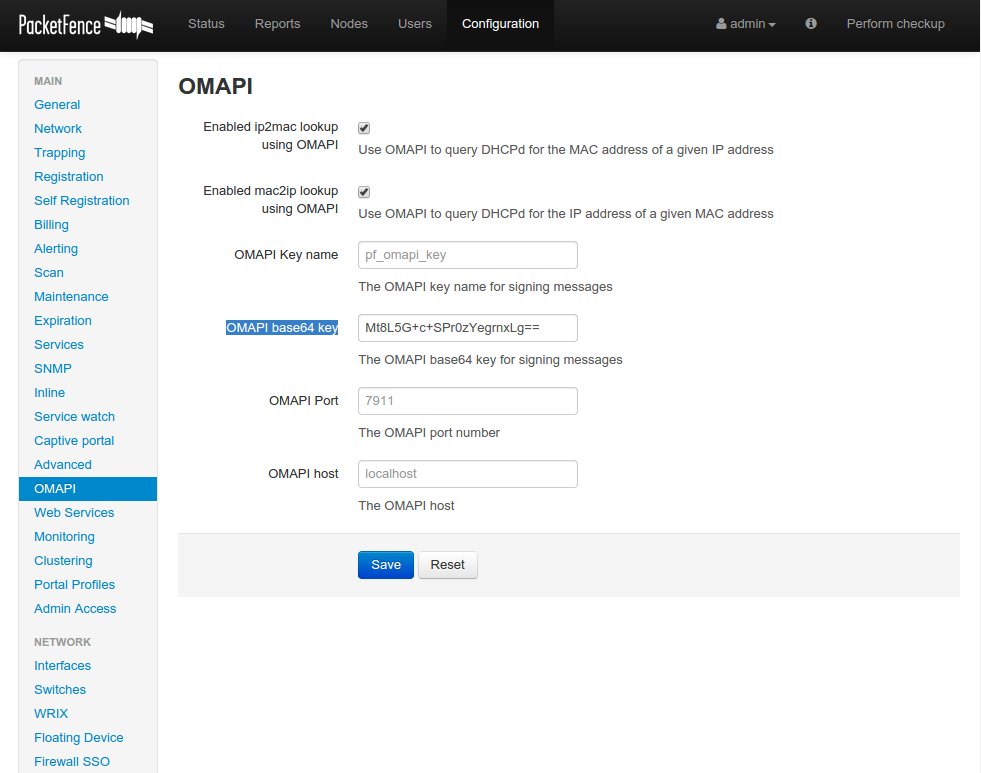The width and height of the screenshot is (981, 773).
Task: Focus the OMAPI Key name field
Action: tap(467, 255)
